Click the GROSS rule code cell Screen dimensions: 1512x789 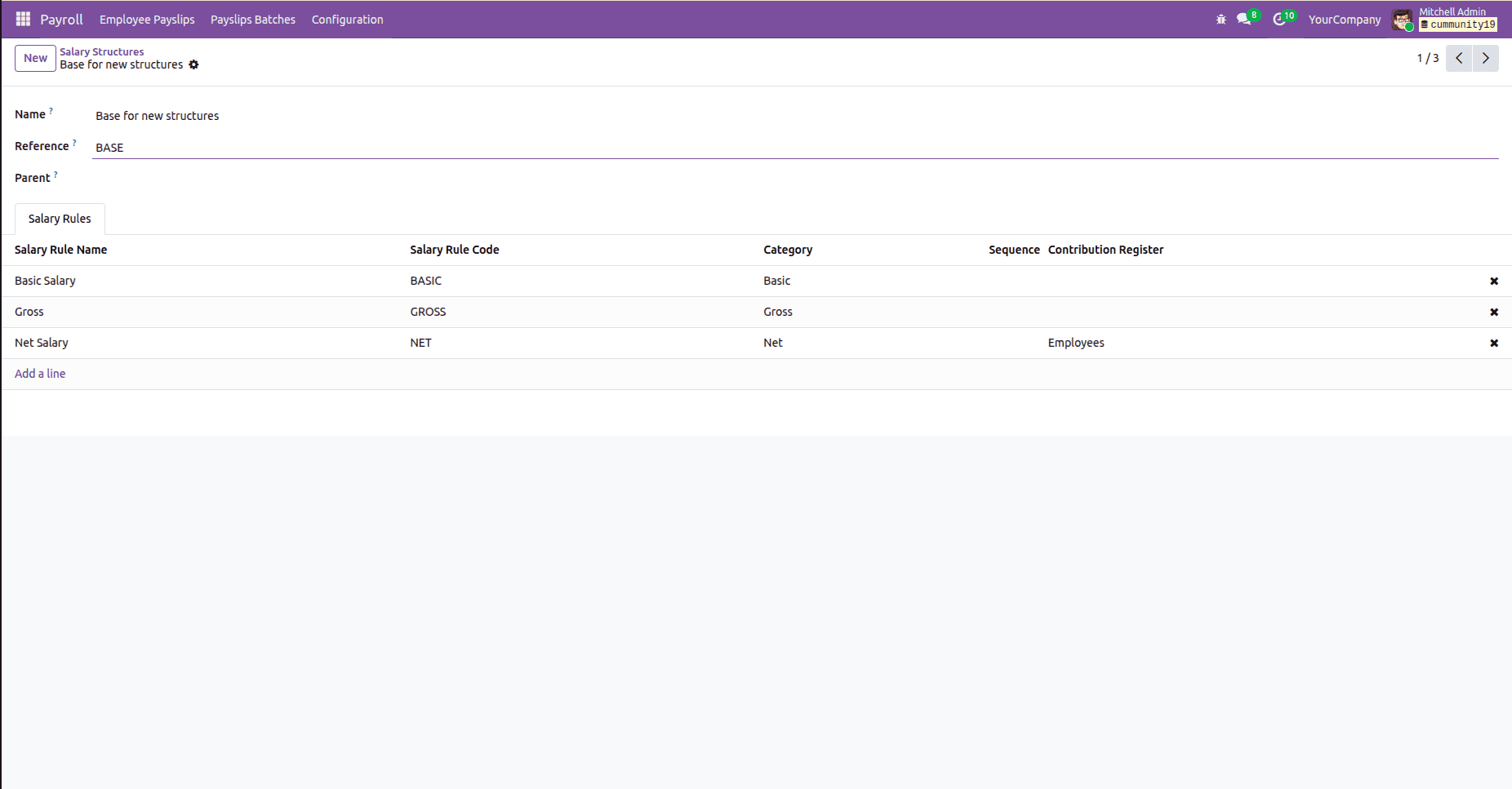pyautogui.click(x=428, y=312)
